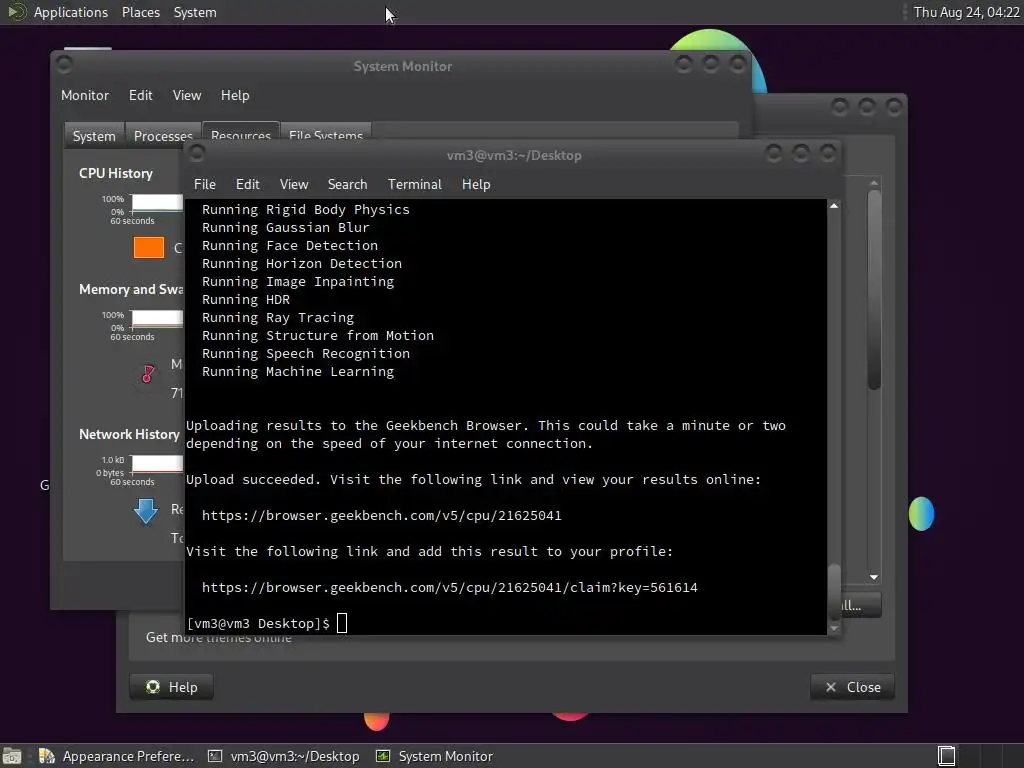This screenshot has height=768, width=1024.
Task: Click the Geekbench claim URL with key=561614
Action: [449, 587]
